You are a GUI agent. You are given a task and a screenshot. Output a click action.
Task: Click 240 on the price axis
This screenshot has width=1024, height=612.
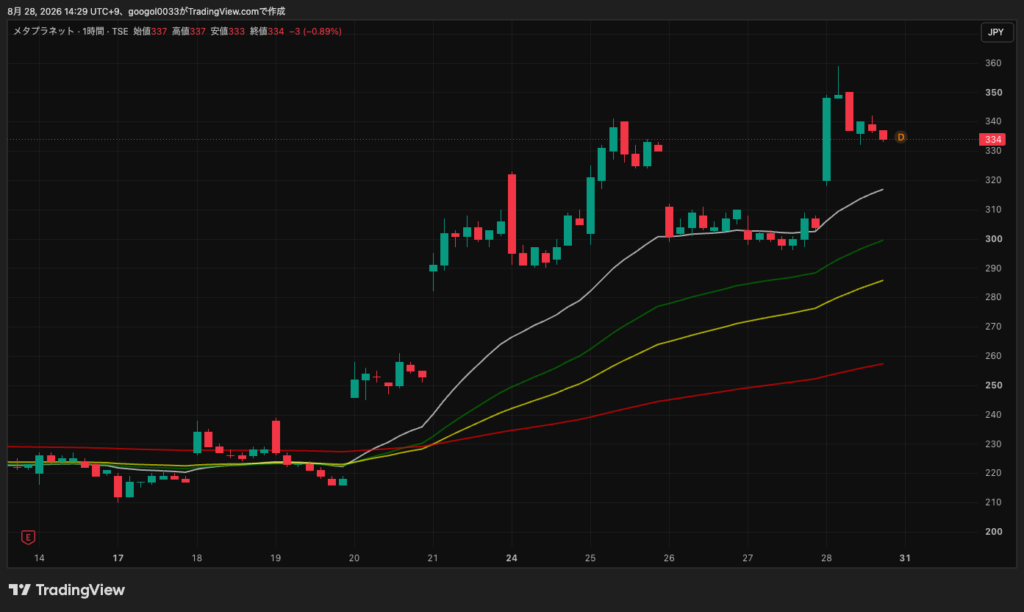tap(993, 415)
